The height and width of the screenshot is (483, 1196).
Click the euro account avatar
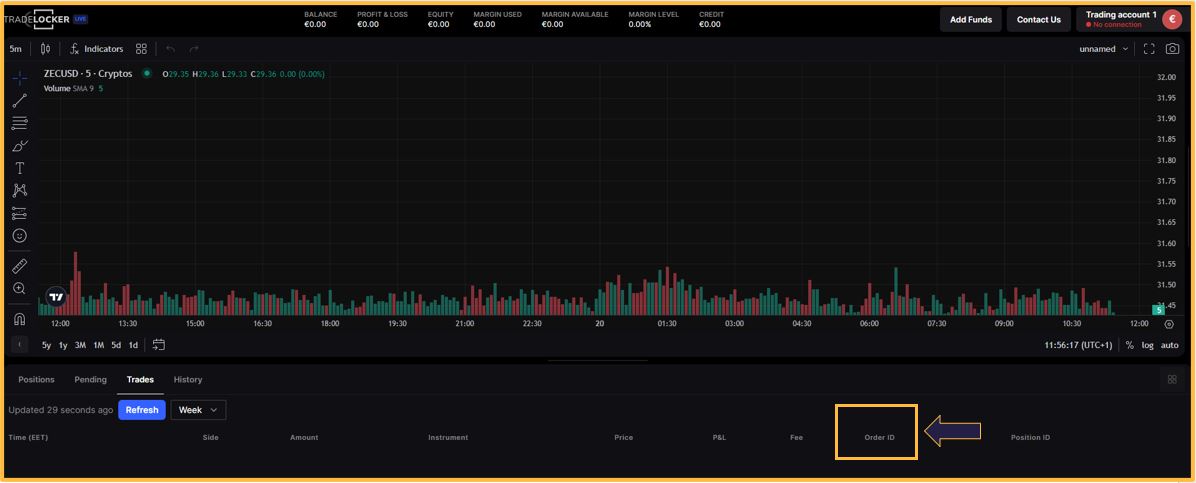point(1172,20)
